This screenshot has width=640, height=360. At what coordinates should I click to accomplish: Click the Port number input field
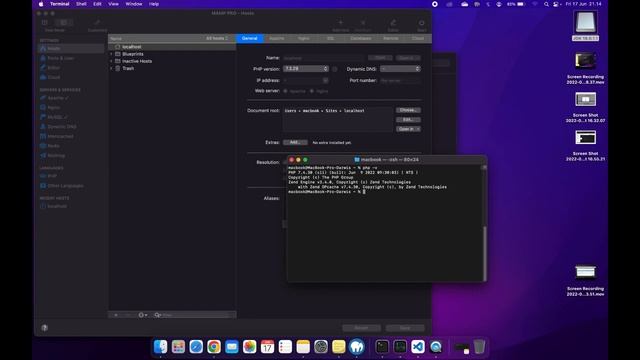[400, 81]
